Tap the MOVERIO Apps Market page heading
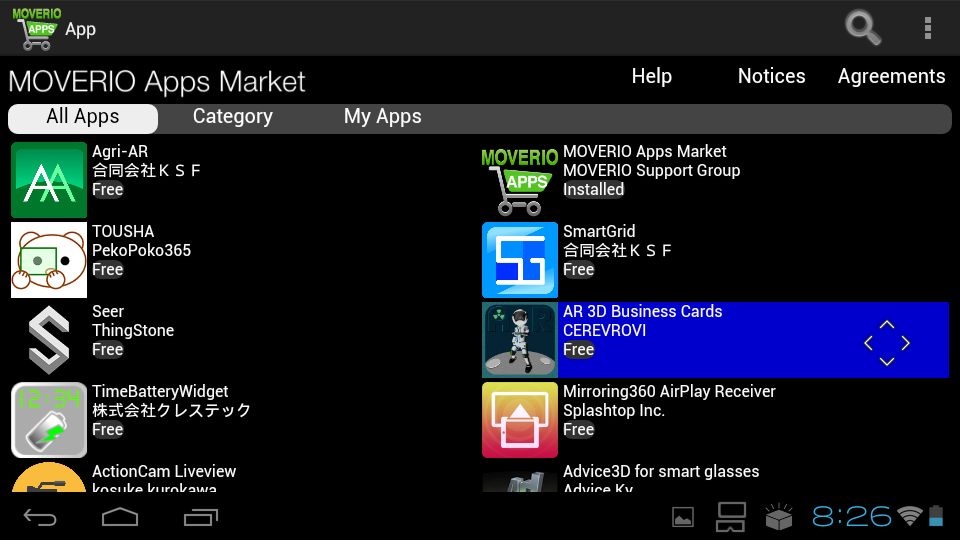This screenshot has height=540, width=960. pyautogui.click(x=157, y=81)
